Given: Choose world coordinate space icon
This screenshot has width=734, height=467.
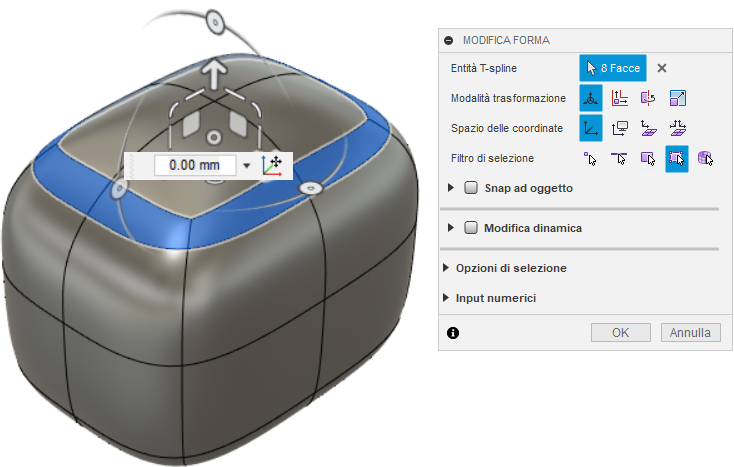Looking at the screenshot, I should tap(591, 128).
